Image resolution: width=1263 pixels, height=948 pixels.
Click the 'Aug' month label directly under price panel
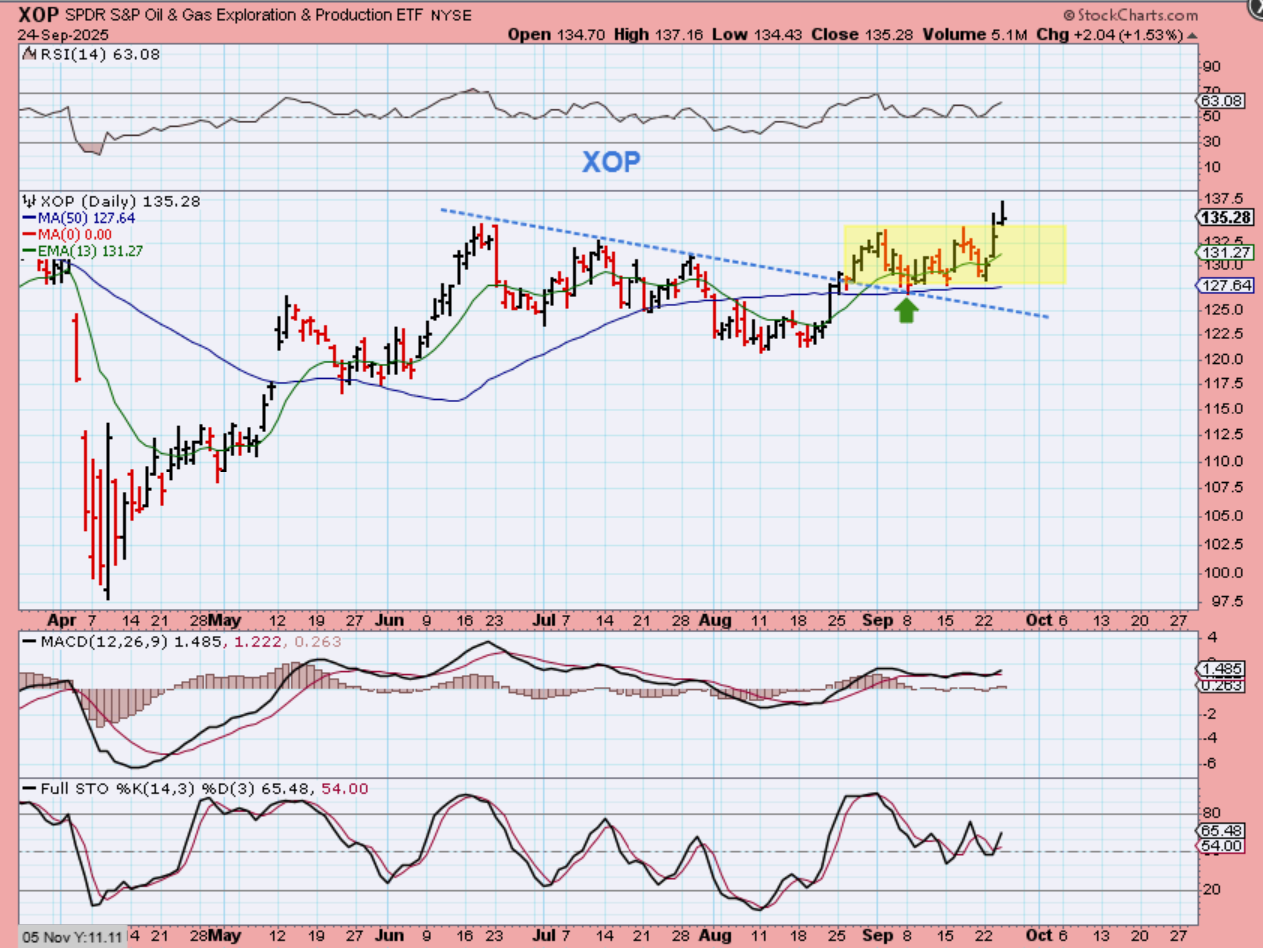pos(717,620)
